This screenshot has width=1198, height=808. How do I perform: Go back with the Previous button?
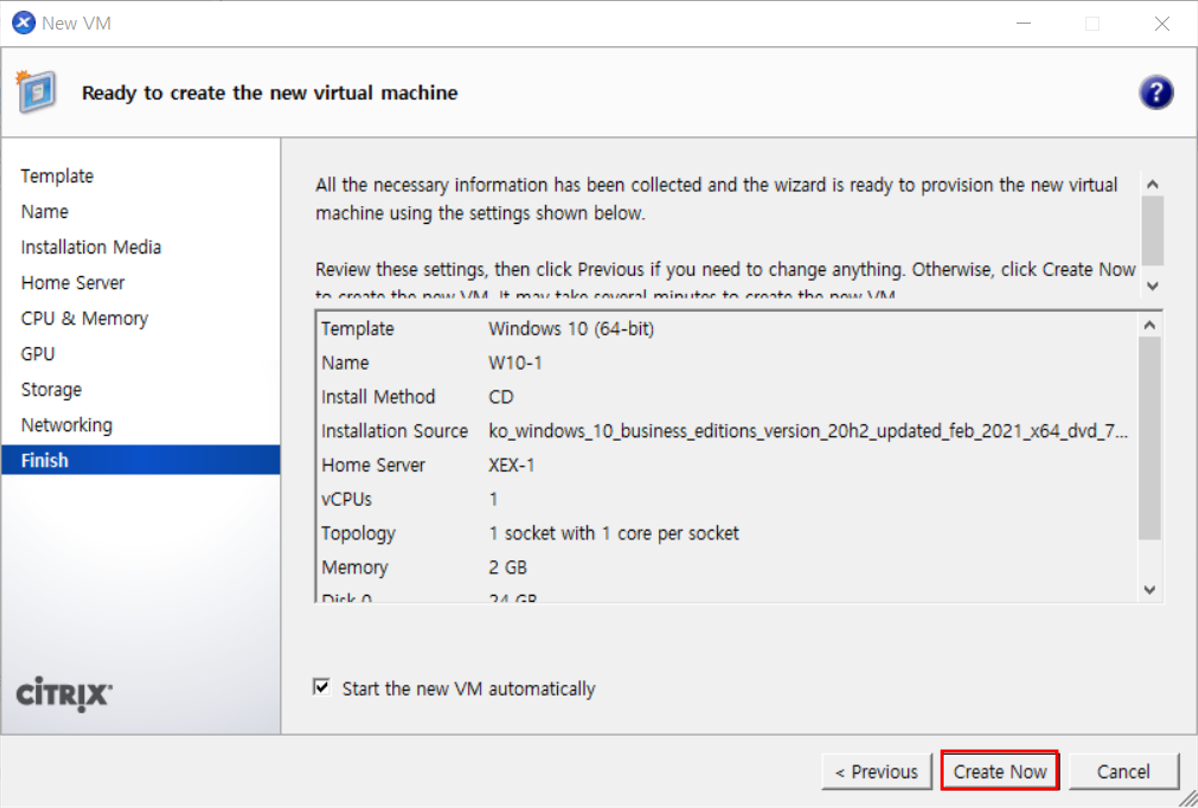click(x=876, y=771)
